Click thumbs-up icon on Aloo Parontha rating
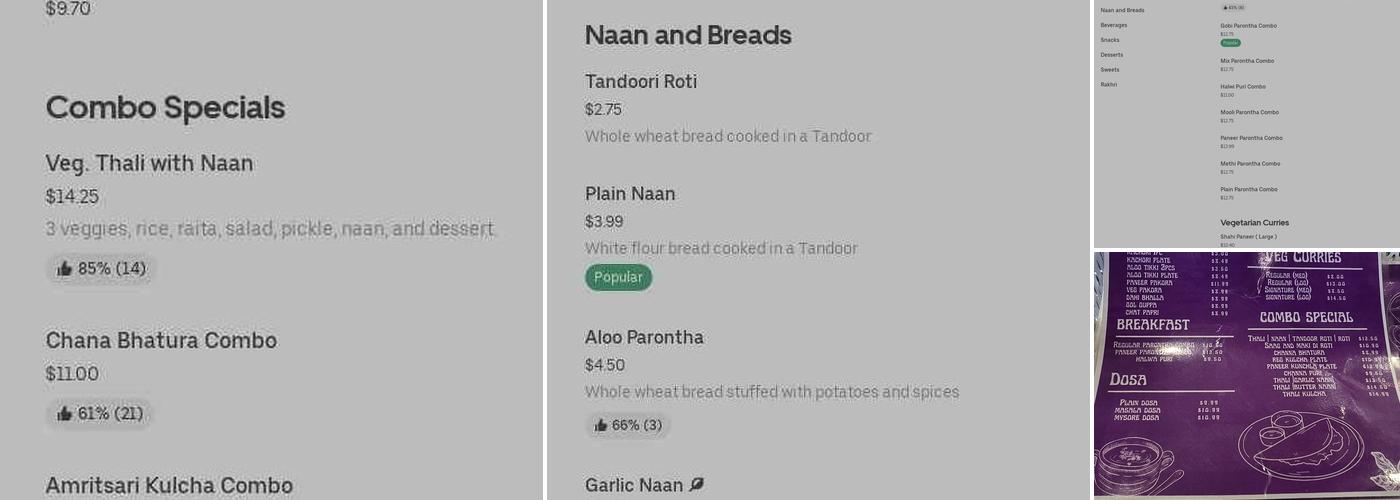This screenshot has height=500, width=1400. [600, 426]
